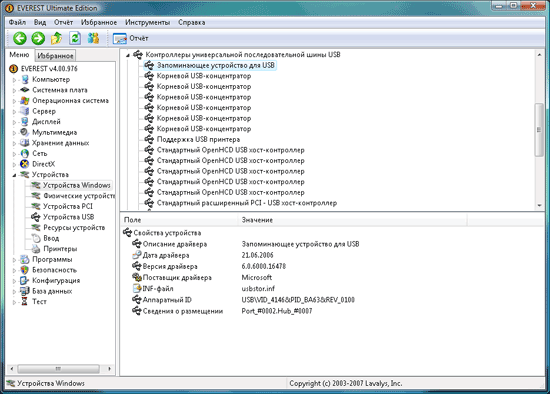Collapse the Устройства tree node
This screenshot has width=550, height=394.
click(14, 175)
